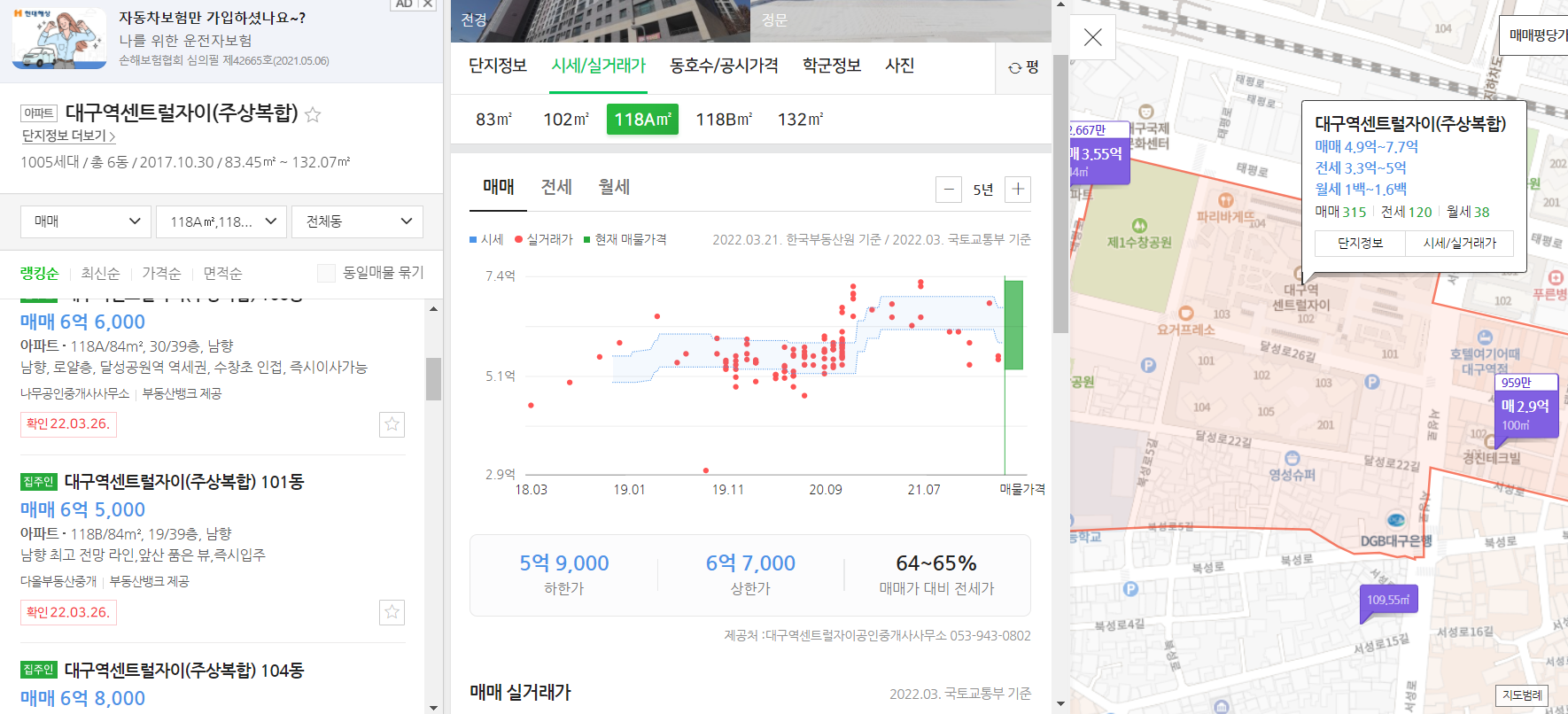Select the 매 3.55억 price marker on the map
The height and width of the screenshot is (714, 1568).
point(1099,152)
